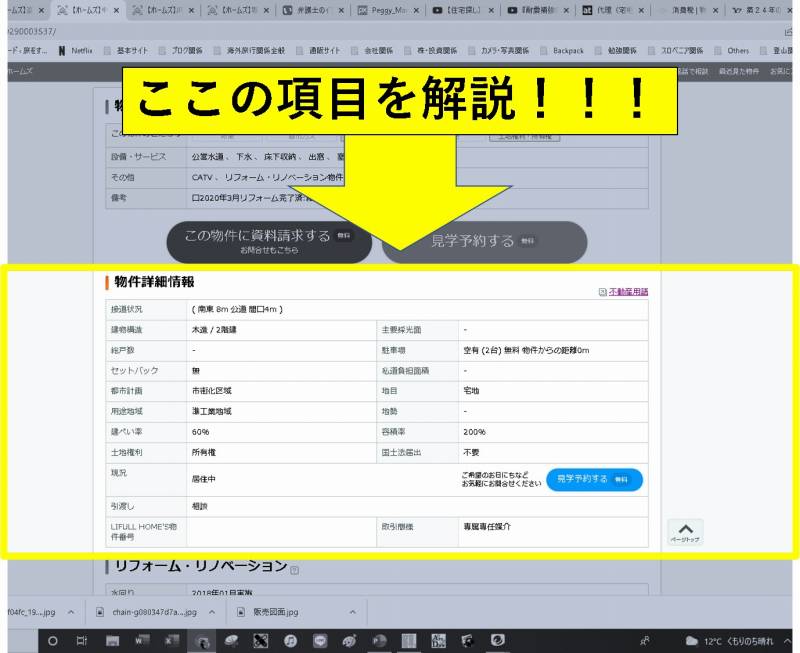Open the weather widget showing 12°C
Image resolution: width=800 pixels, height=653 pixels.
(x=729, y=641)
